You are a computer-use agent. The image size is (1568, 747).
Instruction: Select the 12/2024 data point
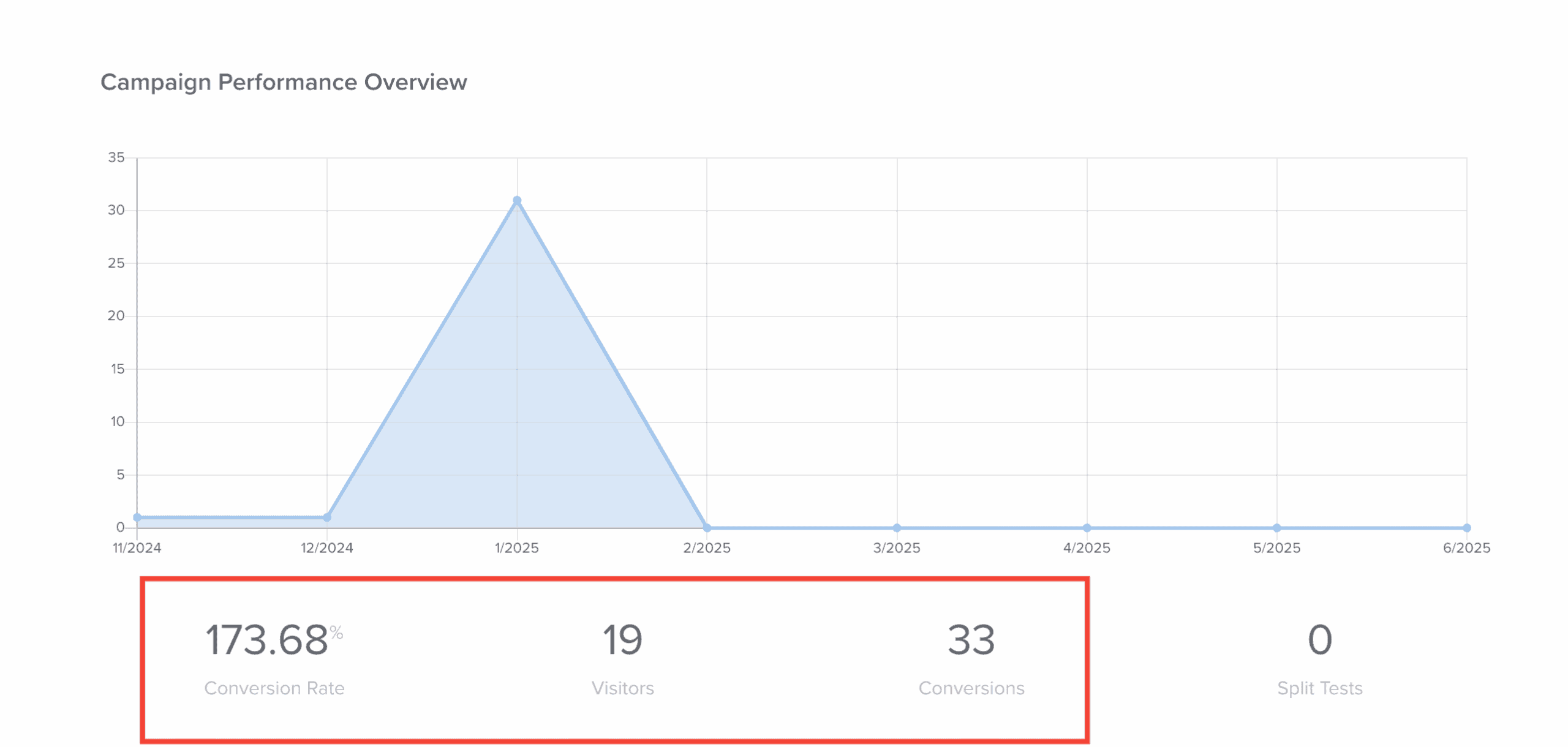pos(327,517)
